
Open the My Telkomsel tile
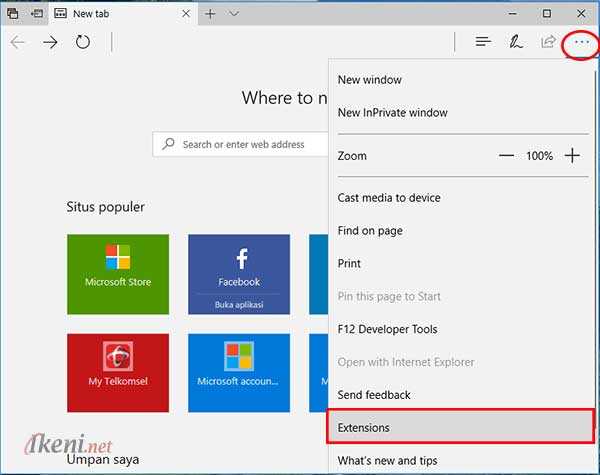(118, 373)
